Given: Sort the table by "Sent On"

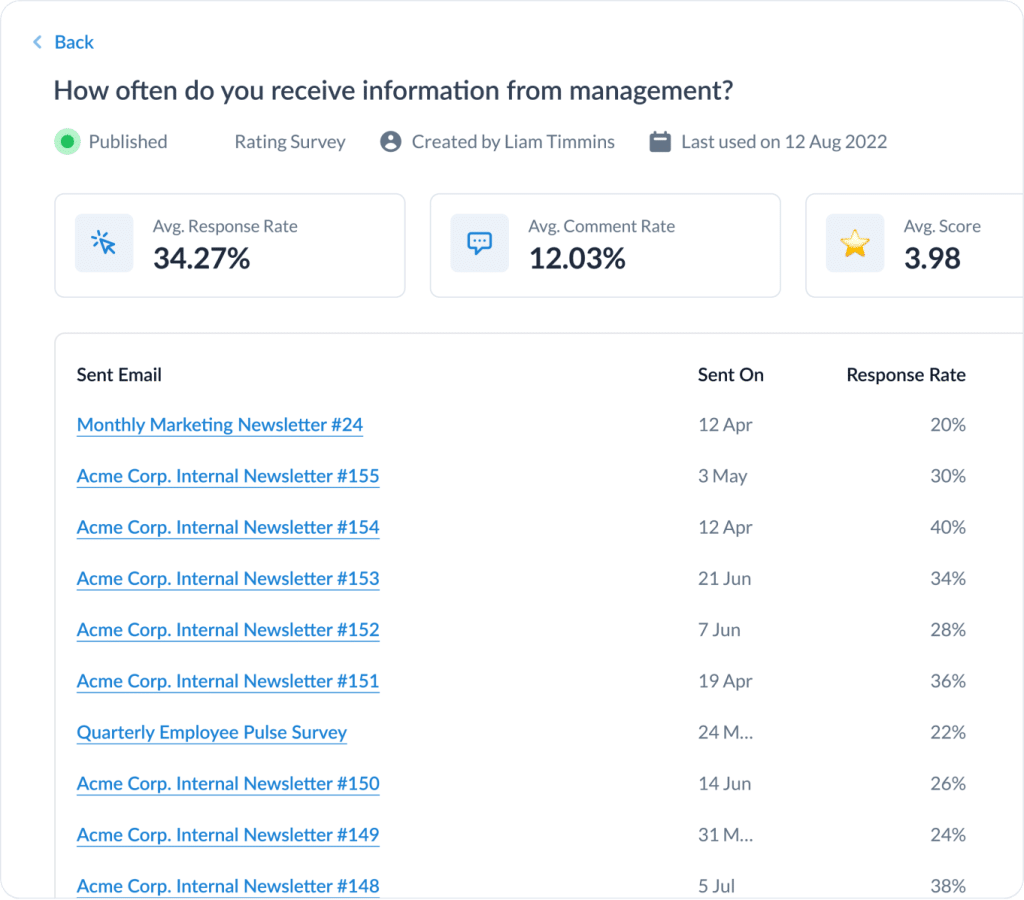Looking at the screenshot, I should tap(730, 374).
